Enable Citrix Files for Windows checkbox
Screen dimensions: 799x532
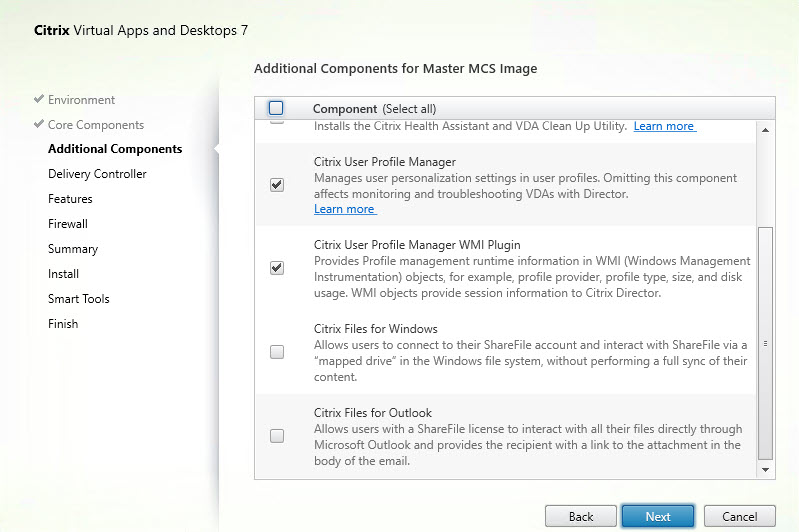[x=277, y=352]
